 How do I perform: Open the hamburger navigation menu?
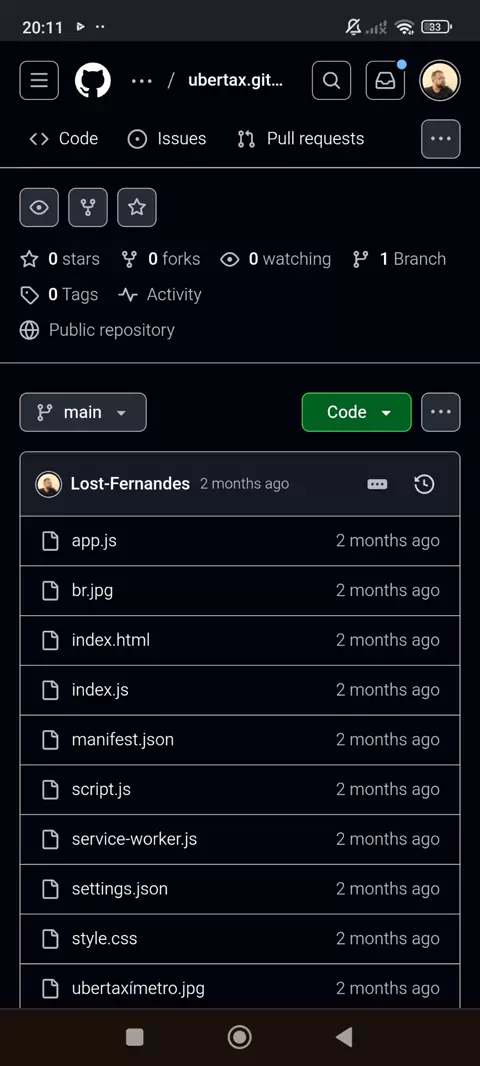tap(39, 80)
